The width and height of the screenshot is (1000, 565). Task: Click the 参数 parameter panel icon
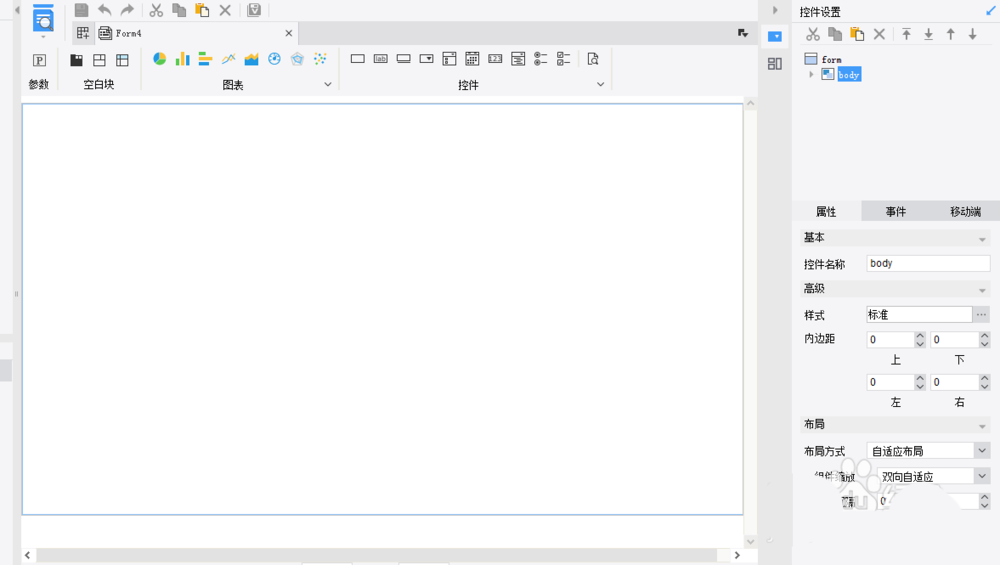coord(39,60)
